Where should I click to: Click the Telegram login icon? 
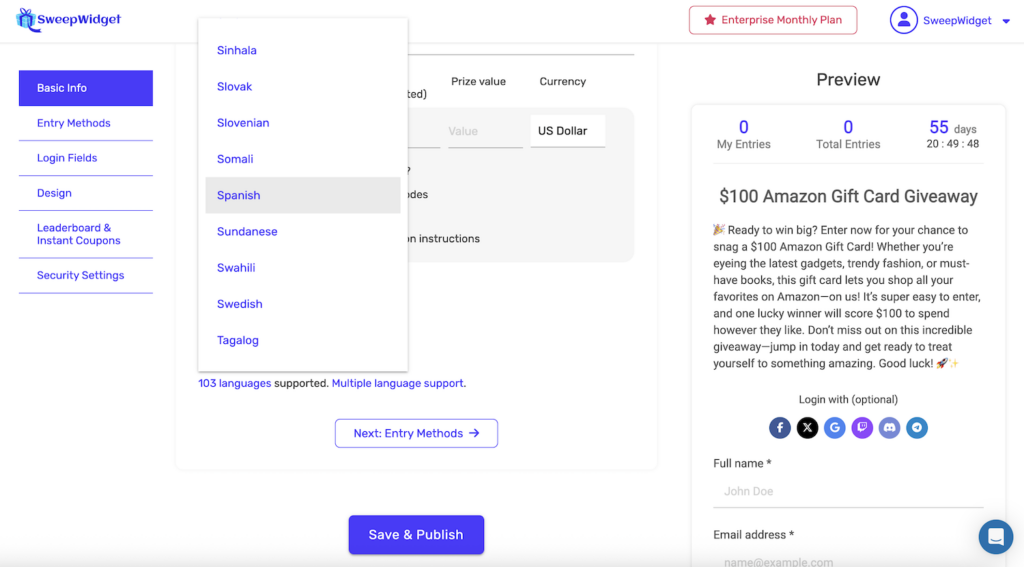click(917, 428)
